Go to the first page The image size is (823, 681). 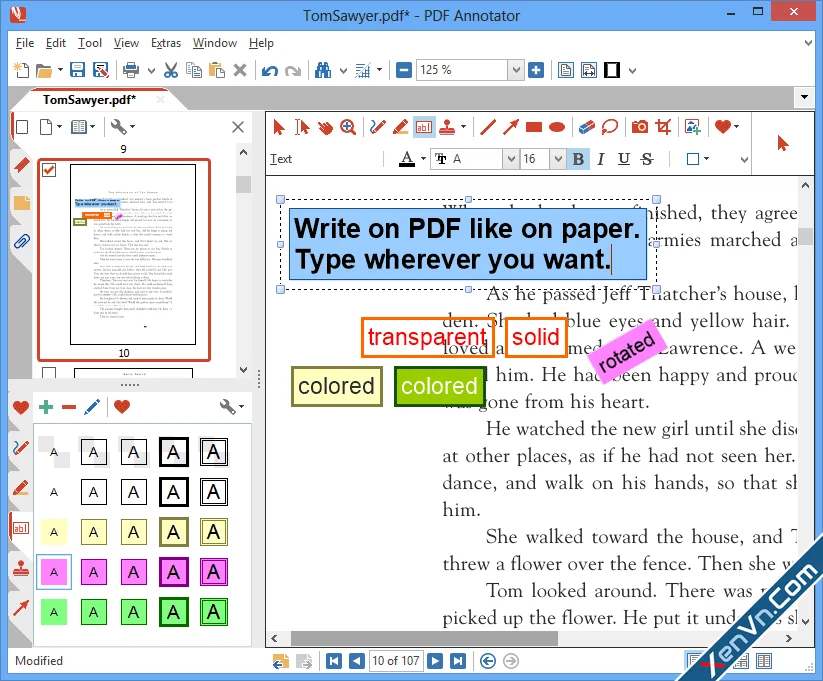pyautogui.click(x=334, y=661)
